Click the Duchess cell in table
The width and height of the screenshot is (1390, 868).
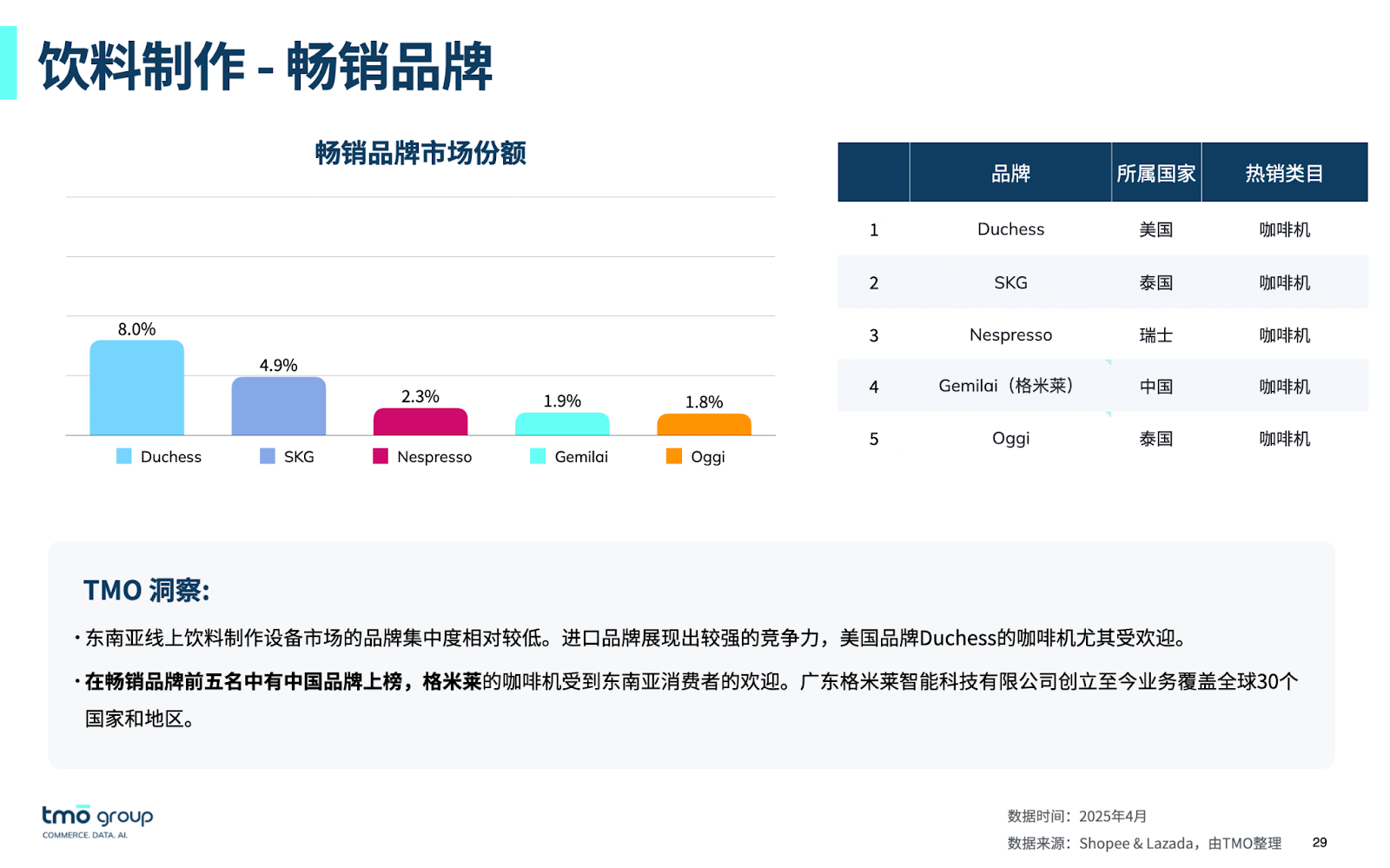tap(1010, 229)
